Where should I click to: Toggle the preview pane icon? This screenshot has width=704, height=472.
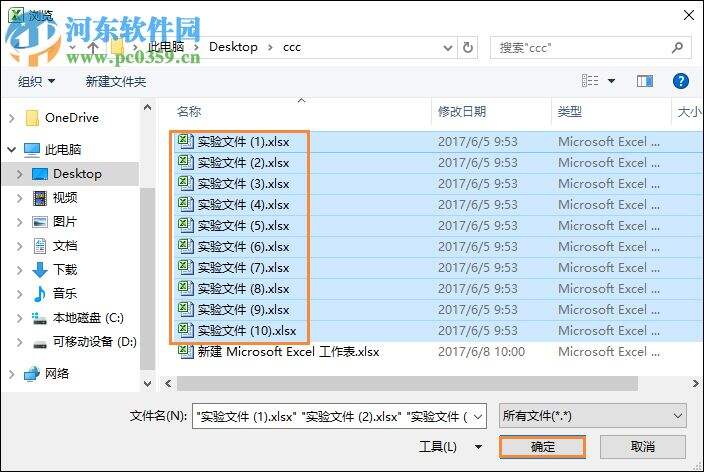tap(645, 81)
